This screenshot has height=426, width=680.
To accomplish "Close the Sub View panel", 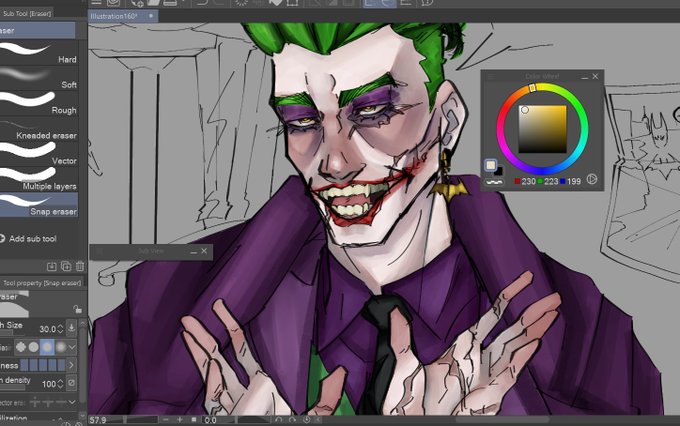I will tap(204, 251).
